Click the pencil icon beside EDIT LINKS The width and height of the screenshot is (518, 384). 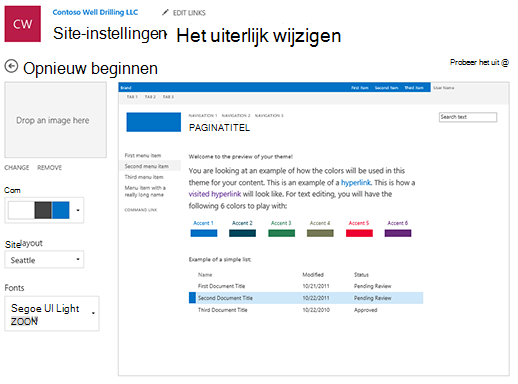[x=165, y=13]
